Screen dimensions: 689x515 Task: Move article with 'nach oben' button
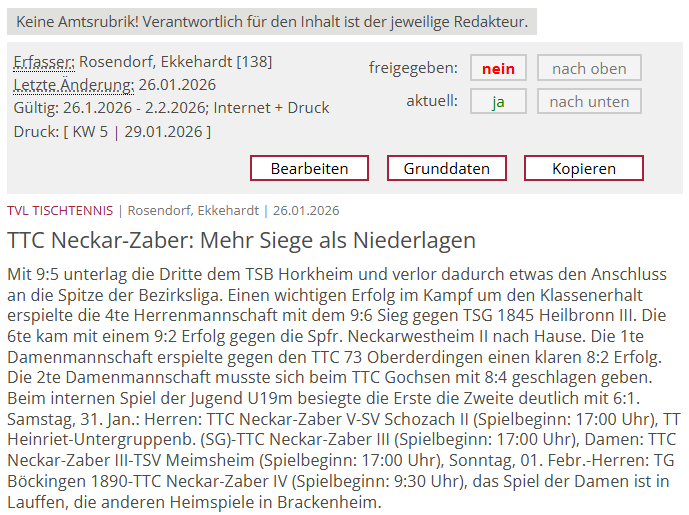[589, 68]
